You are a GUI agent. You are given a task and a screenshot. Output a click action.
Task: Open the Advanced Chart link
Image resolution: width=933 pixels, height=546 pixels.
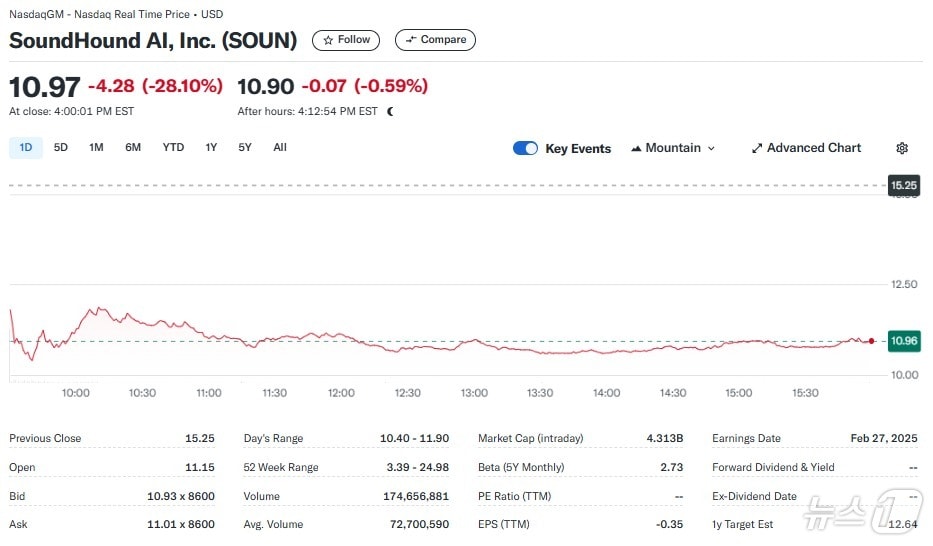(x=806, y=148)
